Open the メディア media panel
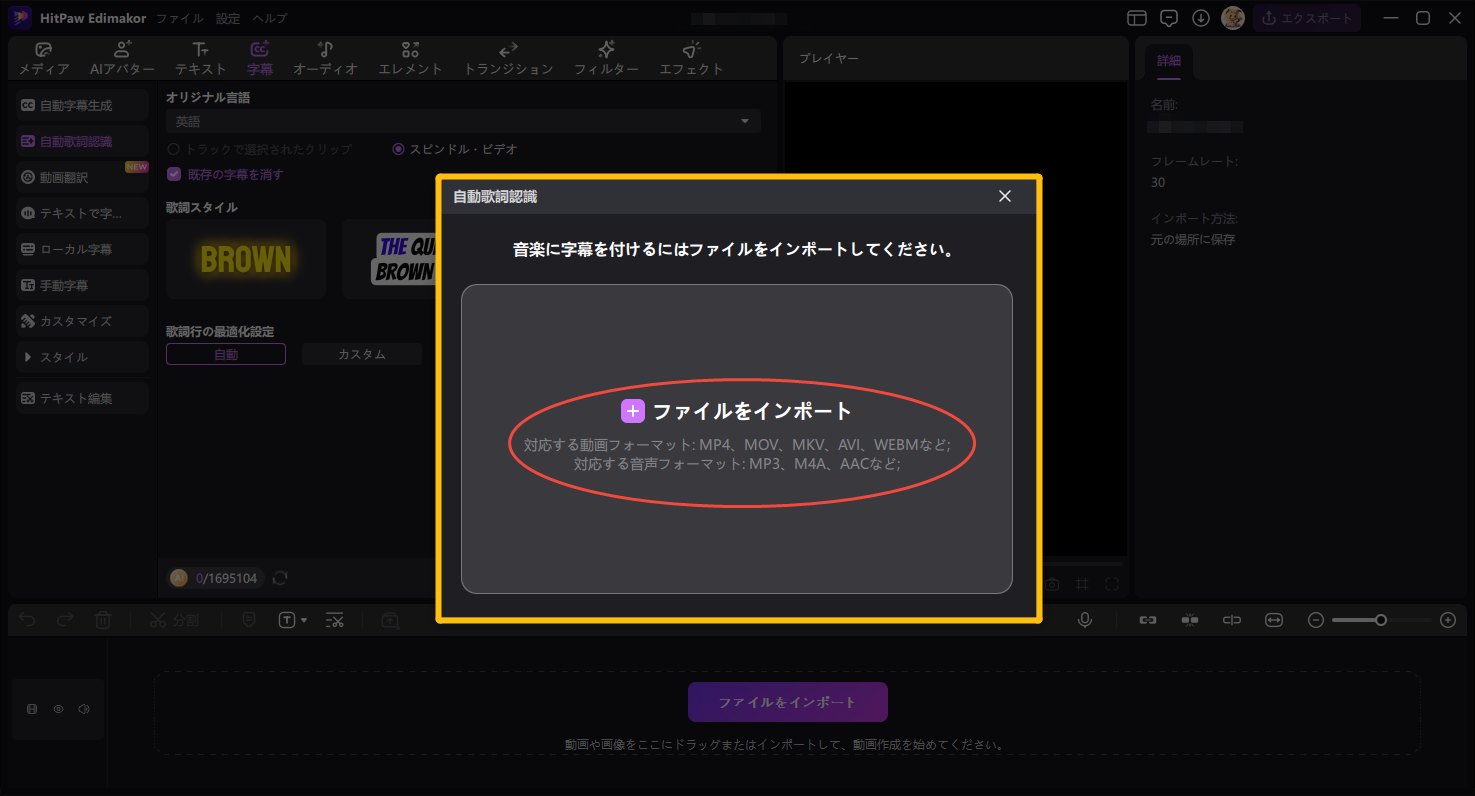 (44, 59)
